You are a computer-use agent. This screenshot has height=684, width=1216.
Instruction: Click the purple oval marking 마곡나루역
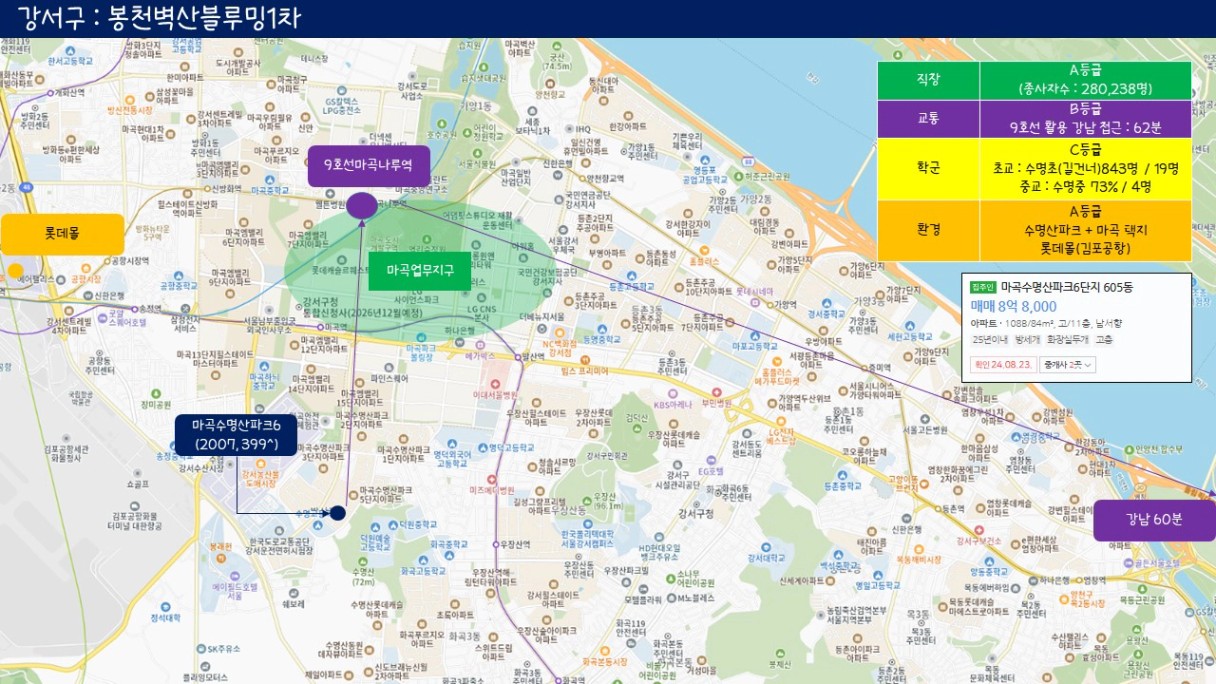click(362, 206)
